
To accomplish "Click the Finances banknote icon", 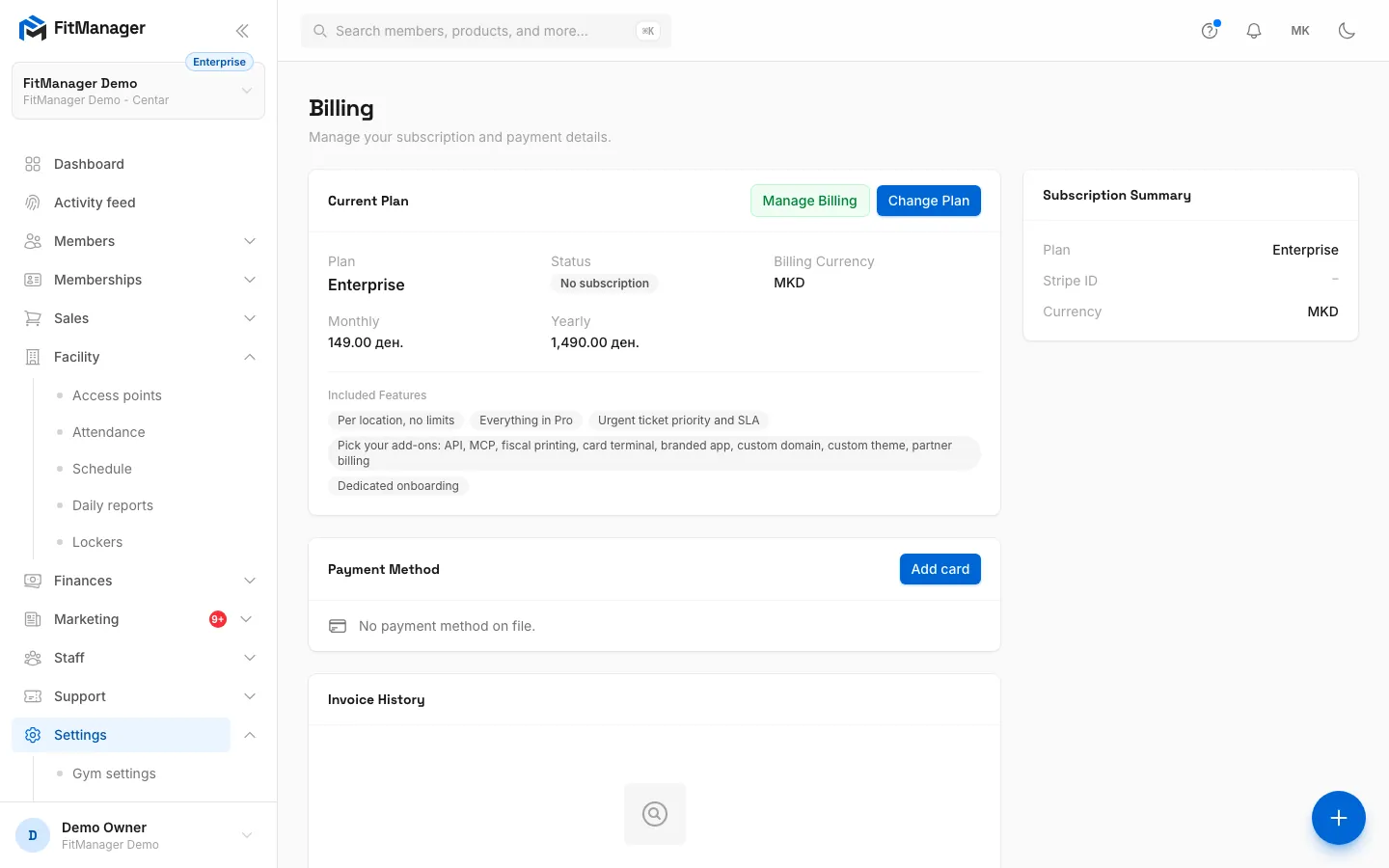I will coord(33,581).
